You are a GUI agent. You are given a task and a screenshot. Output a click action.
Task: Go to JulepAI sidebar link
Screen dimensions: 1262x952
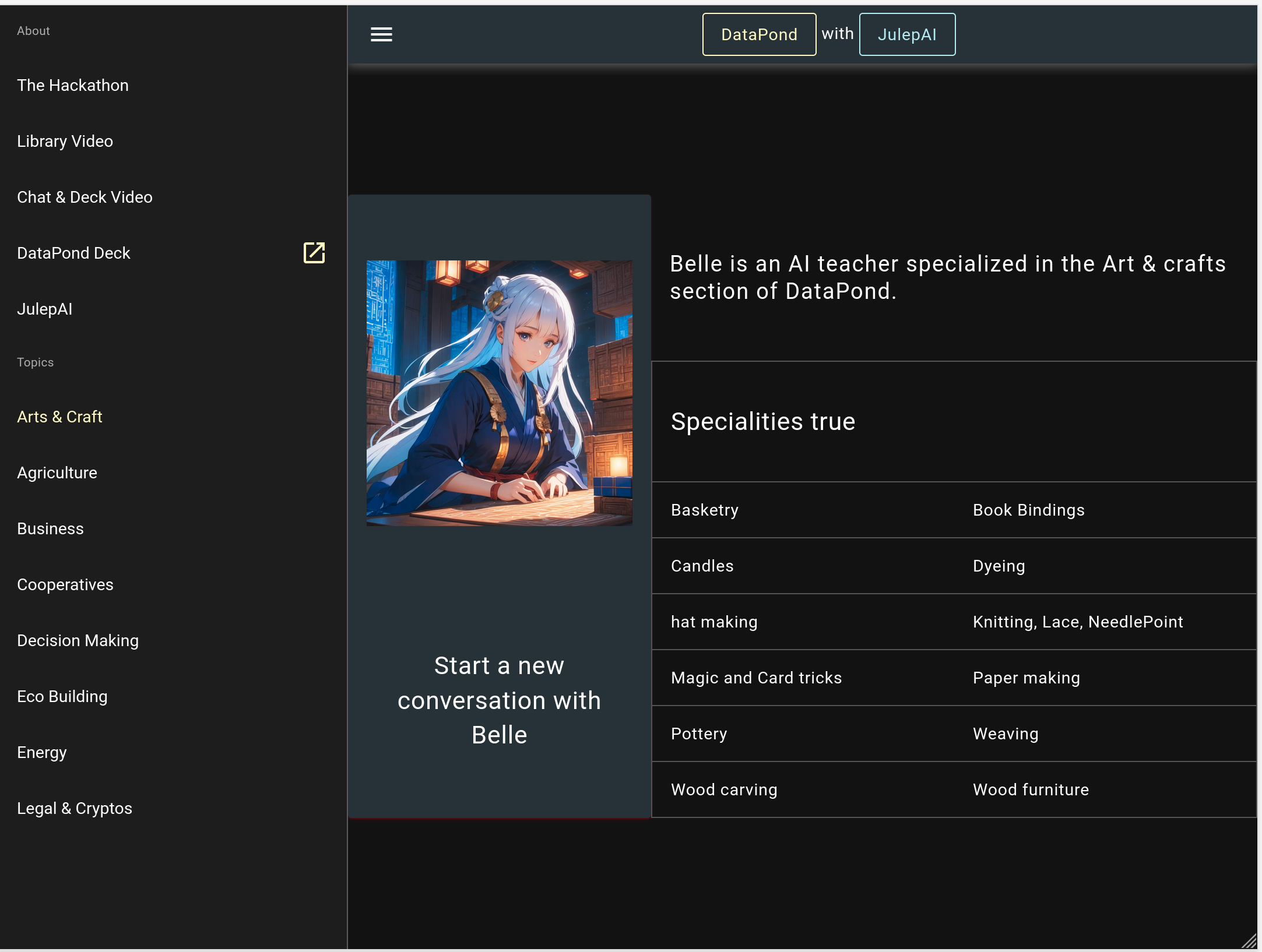coord(45,309)
